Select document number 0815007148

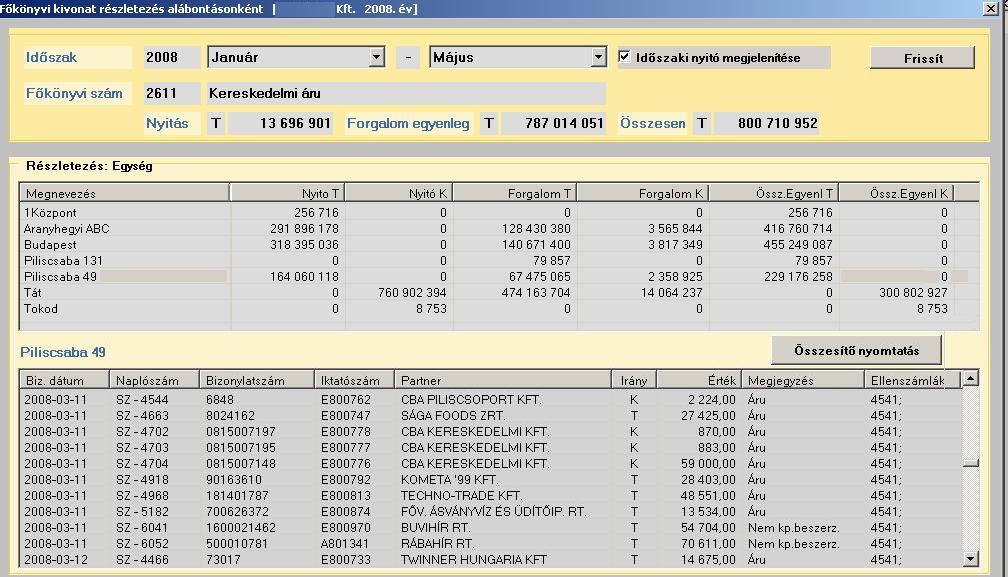240,464
